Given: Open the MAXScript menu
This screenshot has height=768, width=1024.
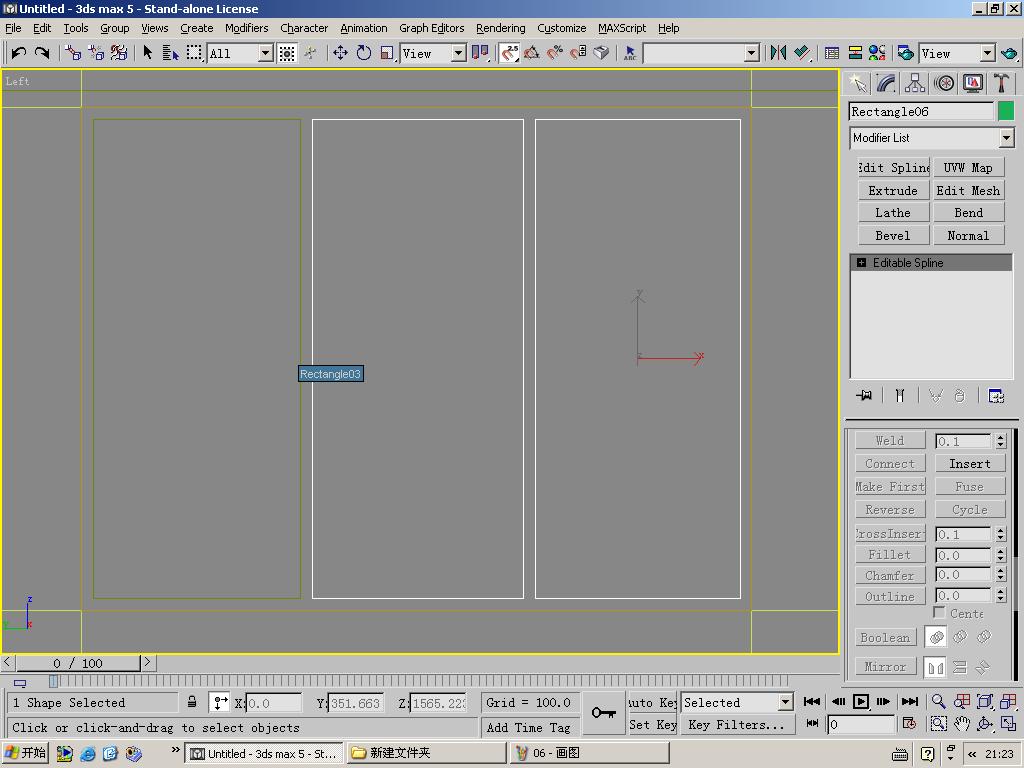Looking at the screenshot, I should click(622, 28).
